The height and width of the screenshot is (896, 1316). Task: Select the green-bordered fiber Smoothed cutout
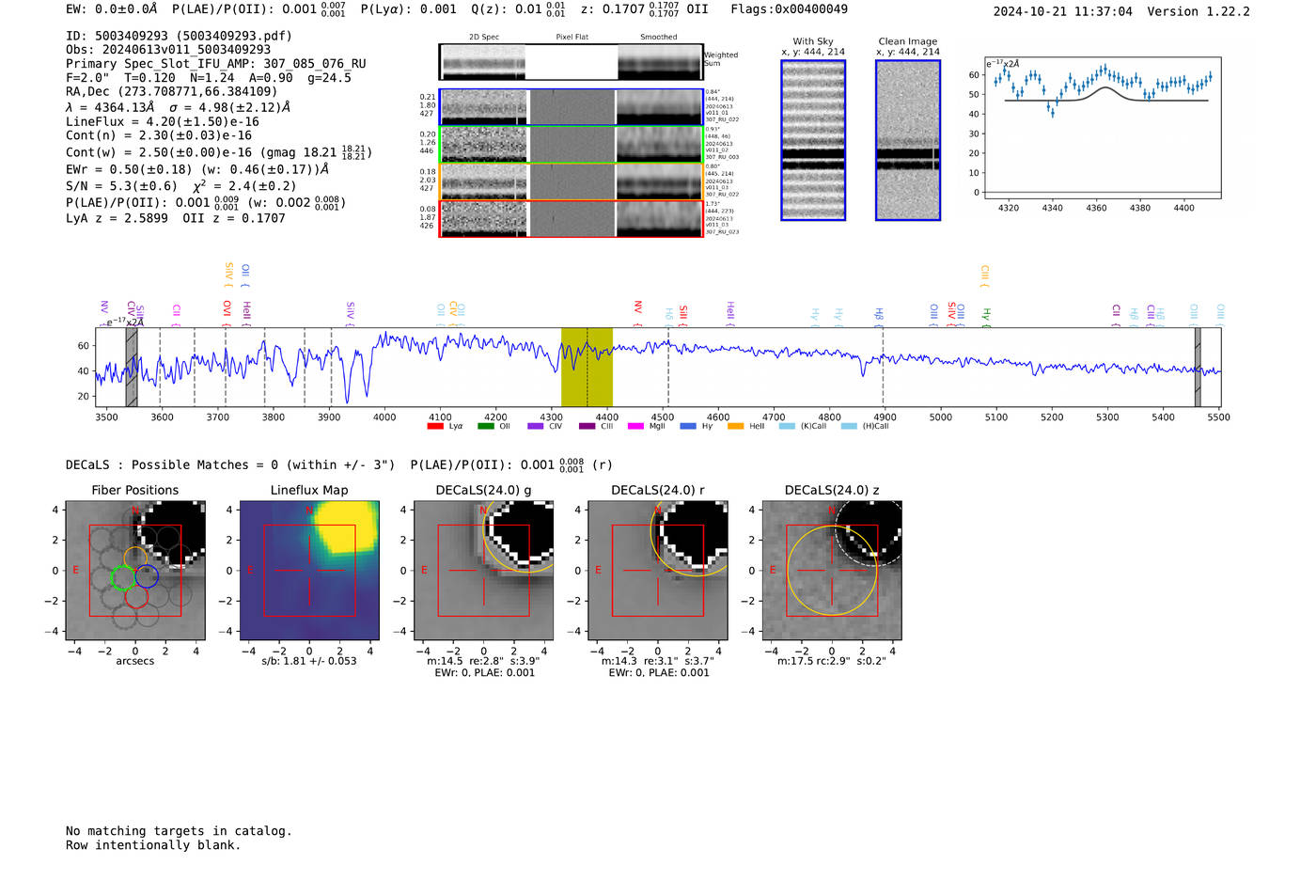pyautogui.click(x=659, y=145)
